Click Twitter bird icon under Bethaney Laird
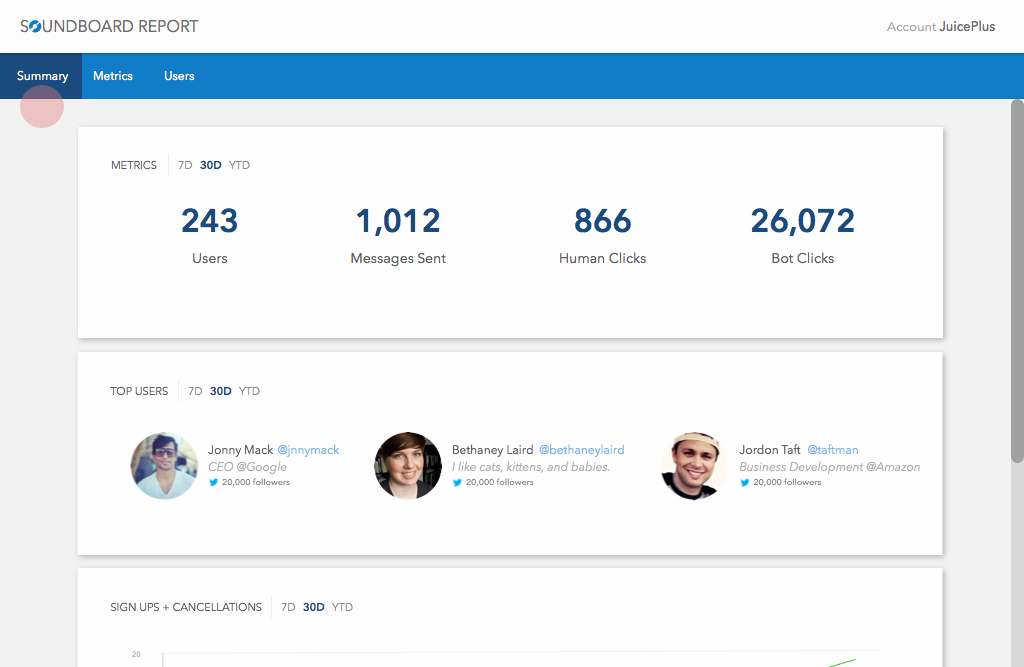The height and width of the screenshot is (667, 1024). click(x=457, y=483)
